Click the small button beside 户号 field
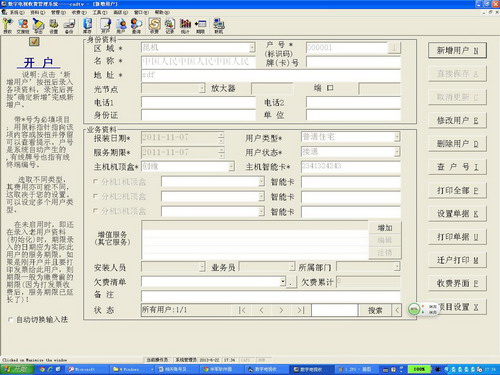The image size is (500, 375). [394, 47]
